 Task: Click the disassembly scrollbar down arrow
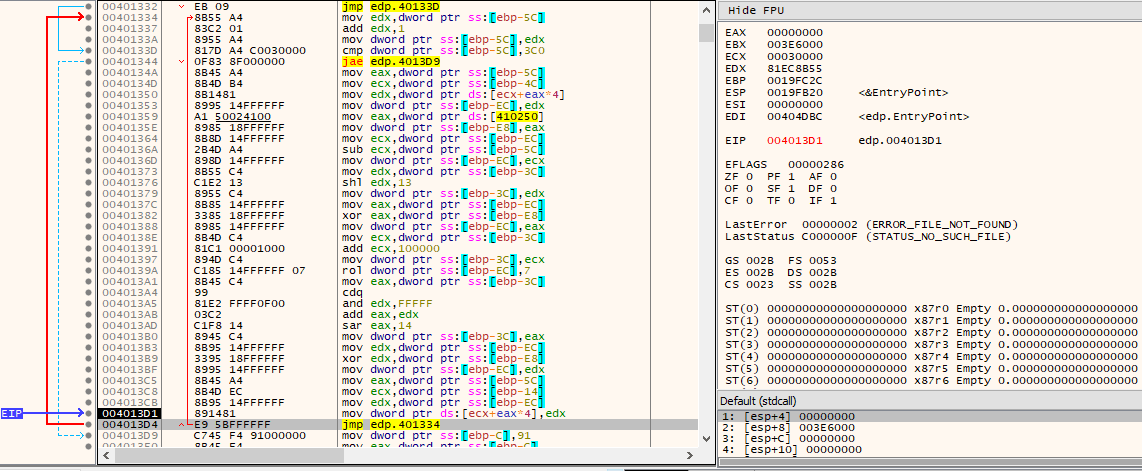705,439
